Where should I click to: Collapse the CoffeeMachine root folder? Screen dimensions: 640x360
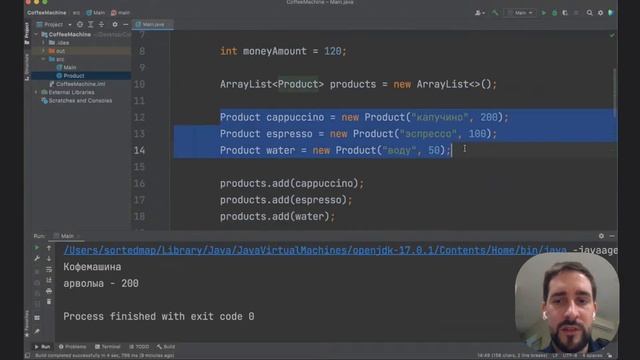click(36, 34)
